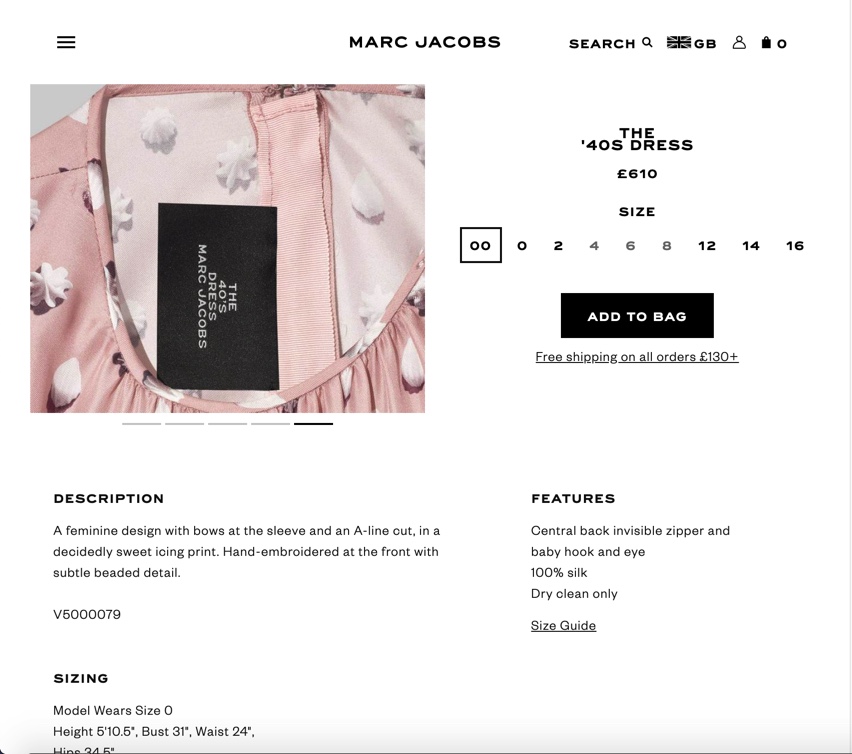This screenshot has height=754, width=852.
Task: Choose size 12
Action: click(707, 246)
